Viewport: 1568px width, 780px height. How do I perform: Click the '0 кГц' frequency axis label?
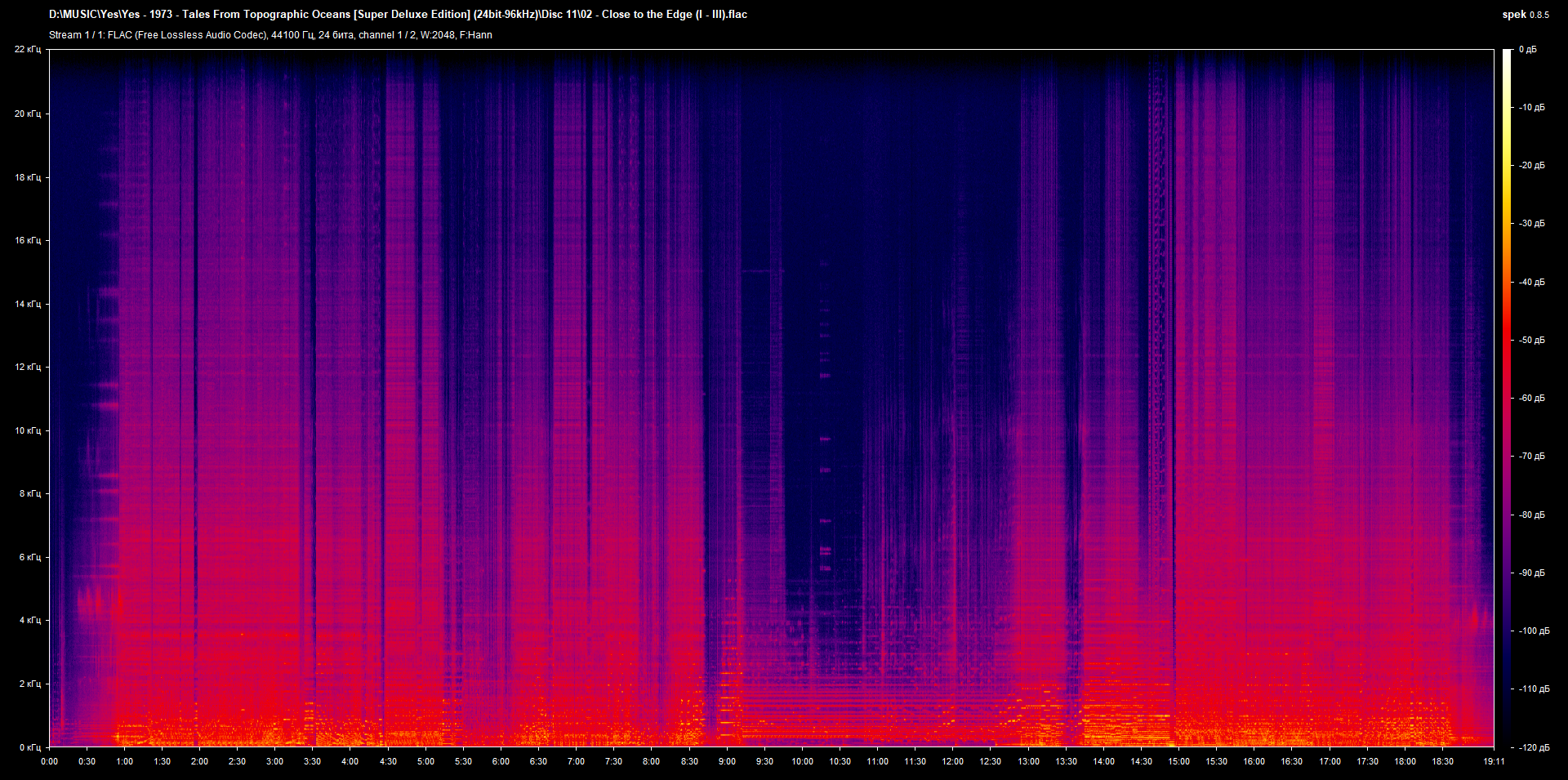point(29,747)
